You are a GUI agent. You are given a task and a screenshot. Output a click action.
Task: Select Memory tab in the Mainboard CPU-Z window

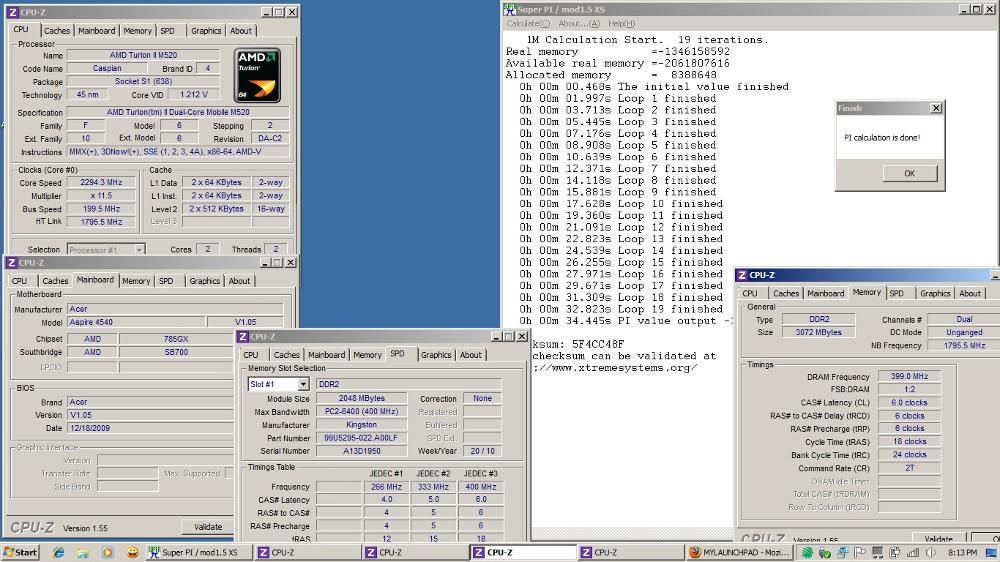136,281
